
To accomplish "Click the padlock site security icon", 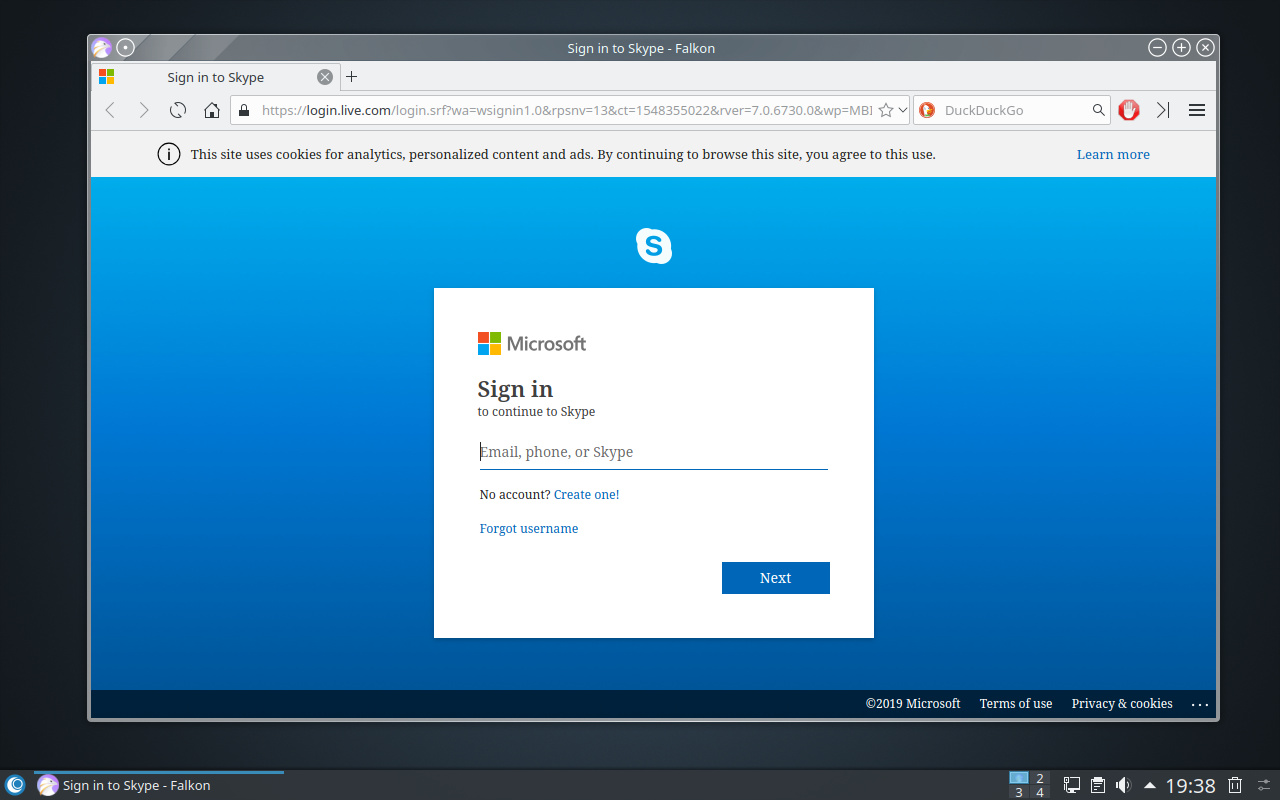I will 243,110.
